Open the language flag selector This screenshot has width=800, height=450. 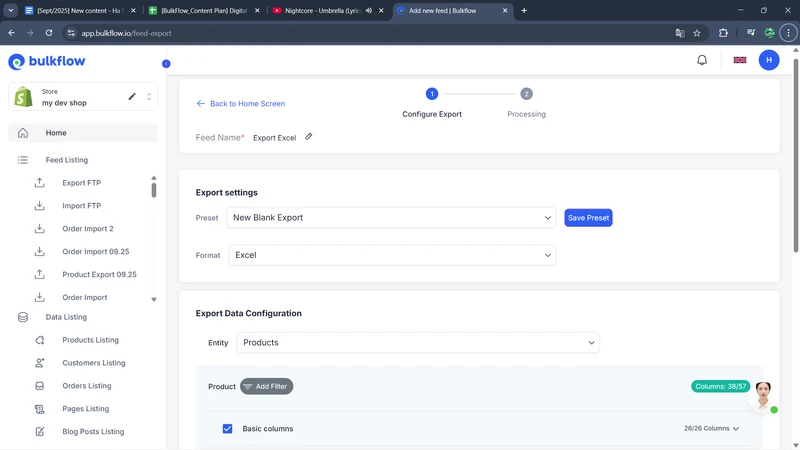(740, 60)
